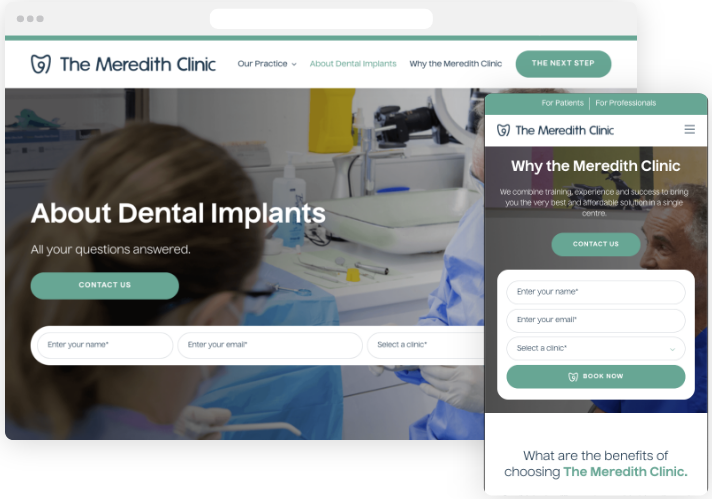Click the tooth icon in Book Now button
This screenshot has height=499, width=712.
[573, 376]
